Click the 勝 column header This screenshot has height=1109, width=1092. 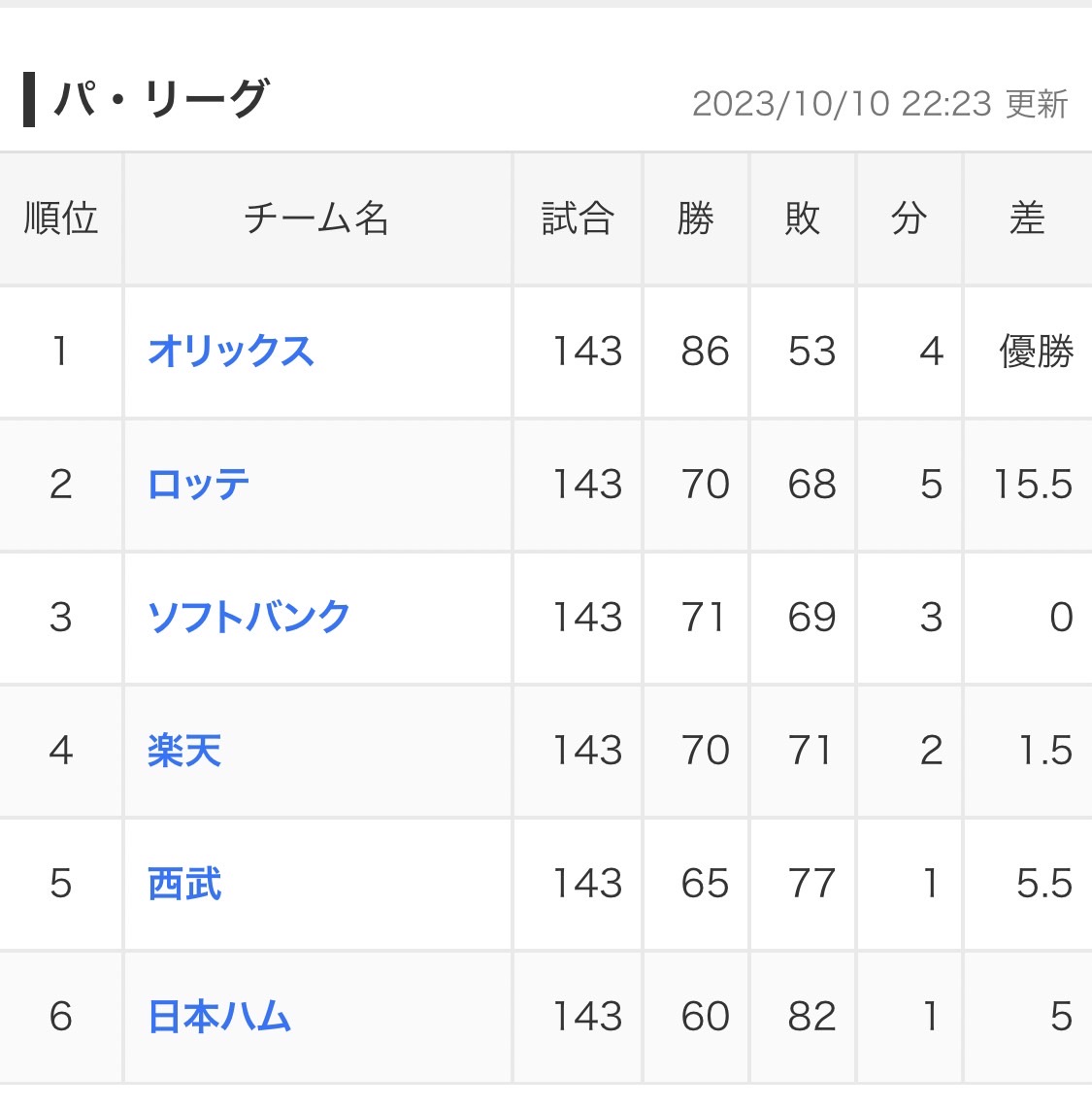696,218
